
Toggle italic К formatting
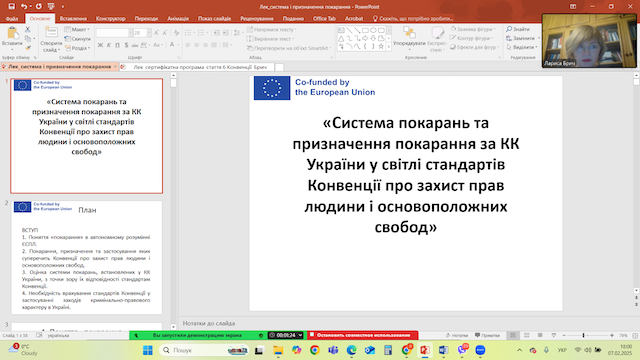(109, 45)
